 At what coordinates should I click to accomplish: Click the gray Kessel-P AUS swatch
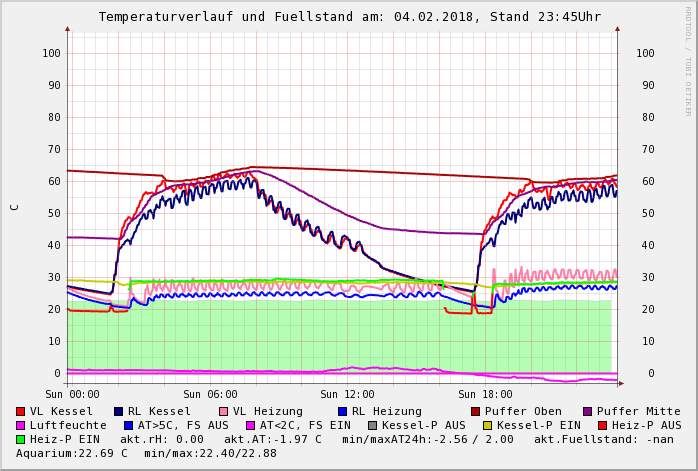pyautogui.click(x=373, y=425)
